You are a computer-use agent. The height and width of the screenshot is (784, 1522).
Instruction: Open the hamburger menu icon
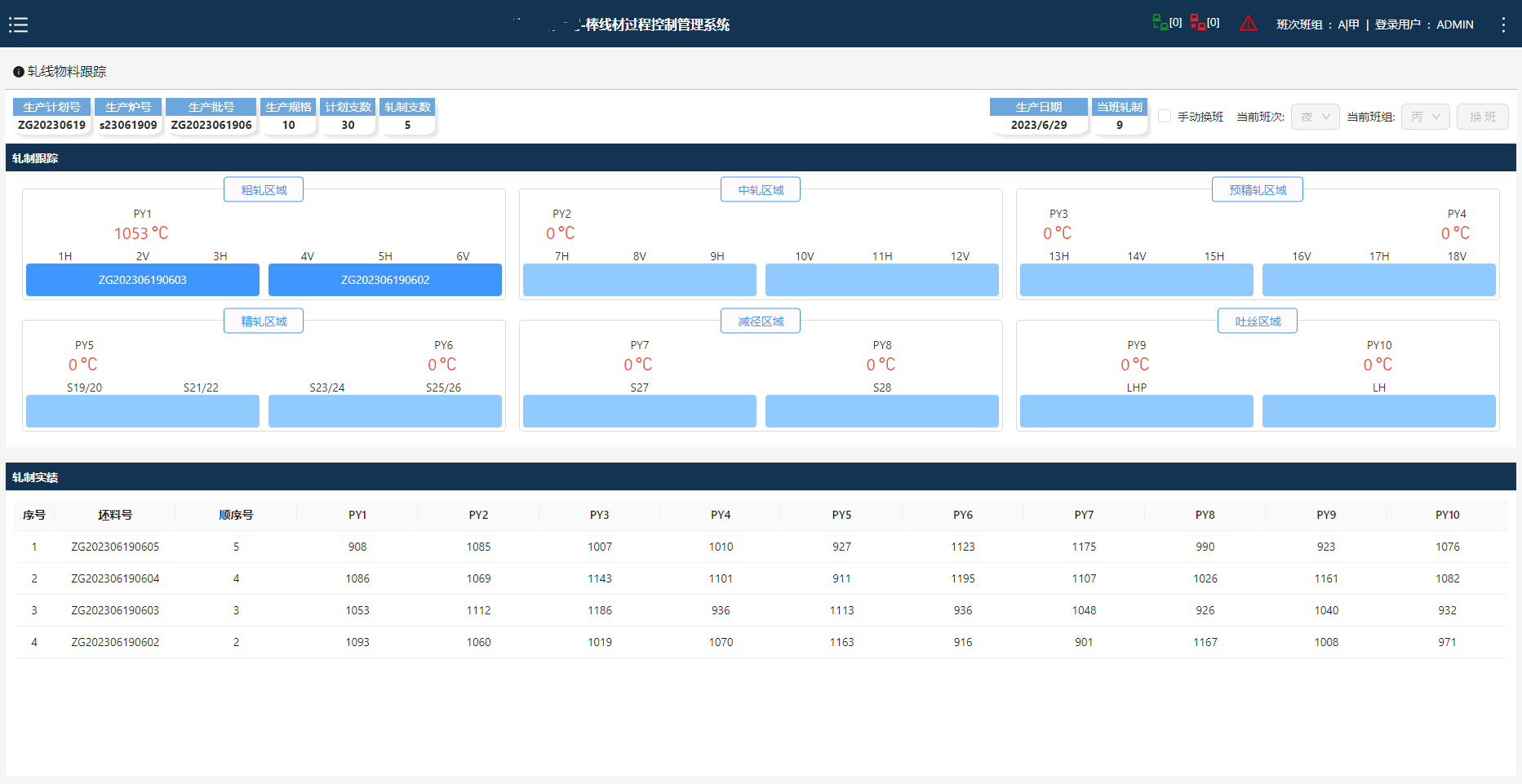point(18,24)
